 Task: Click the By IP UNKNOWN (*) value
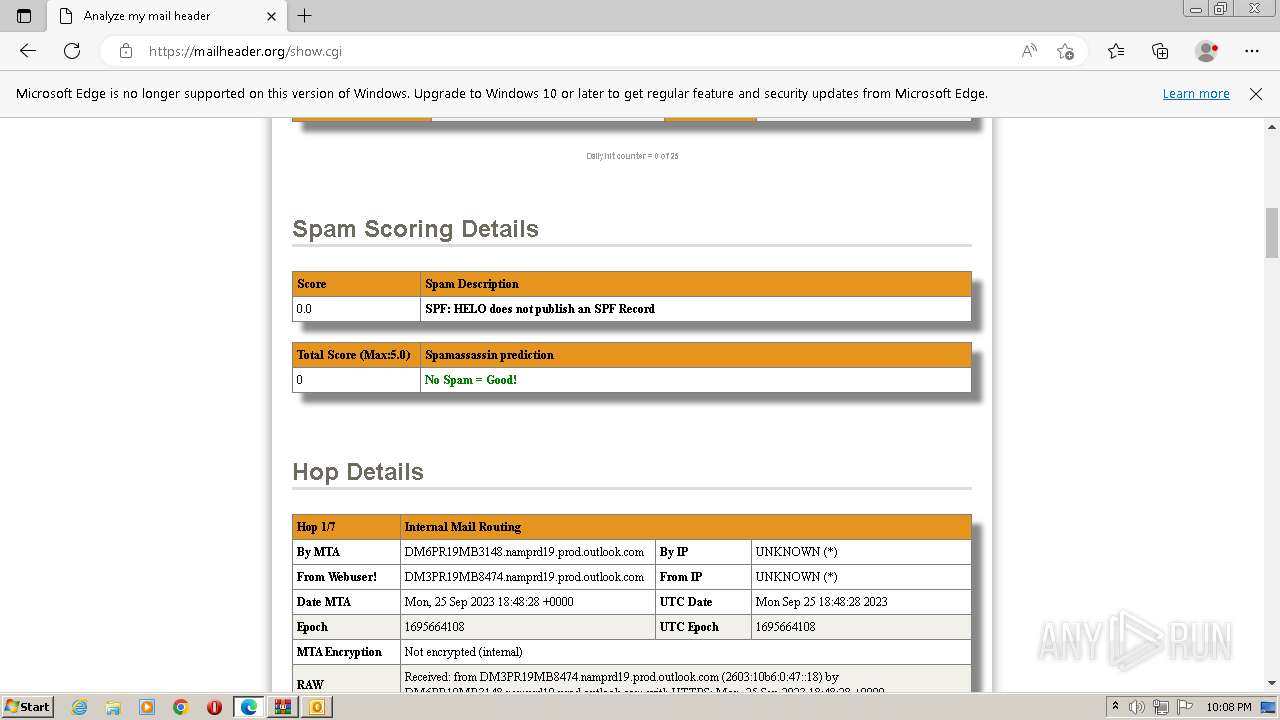(x=797, y=552)
